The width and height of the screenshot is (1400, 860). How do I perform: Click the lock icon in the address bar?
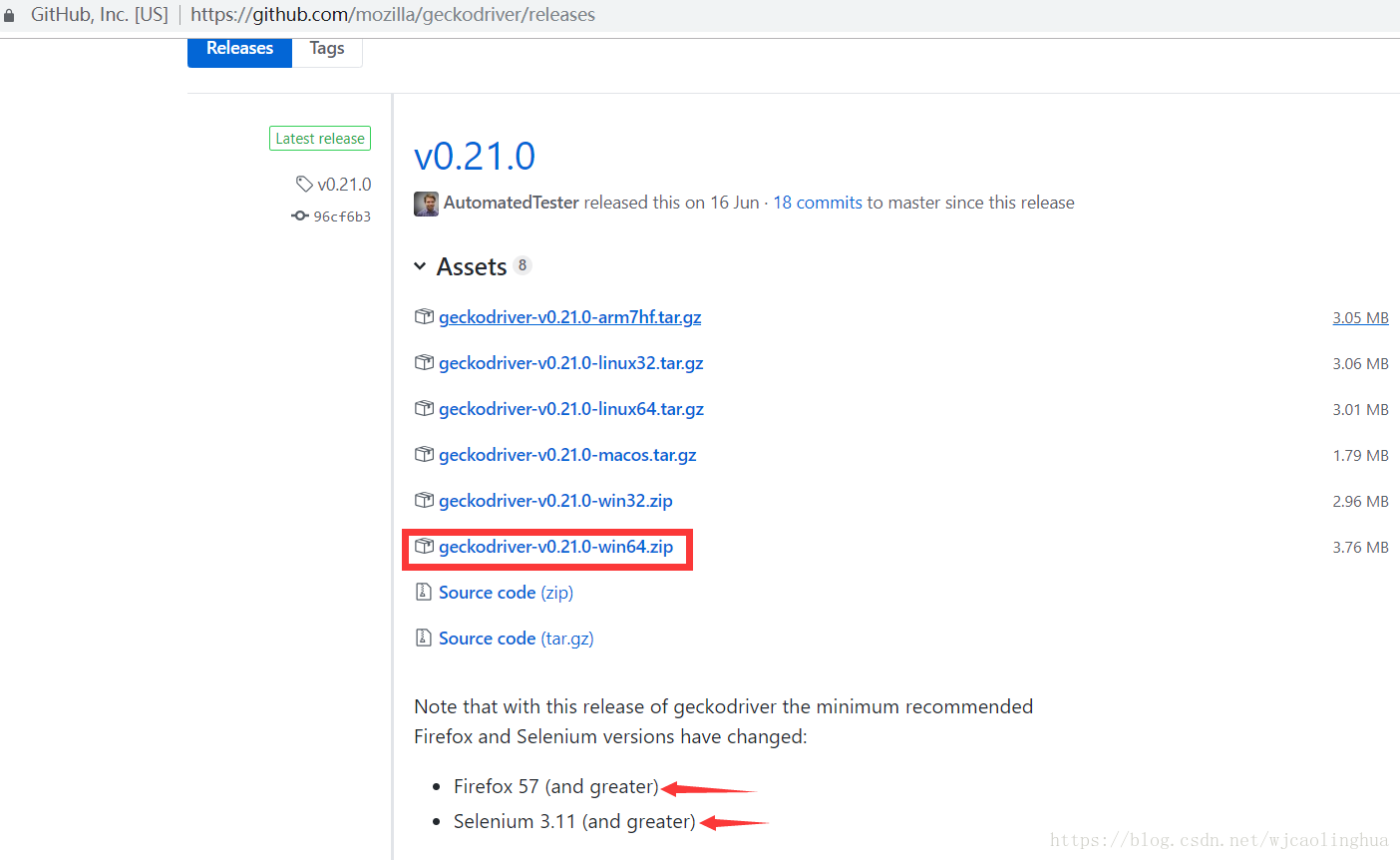[x=8, y=16]
